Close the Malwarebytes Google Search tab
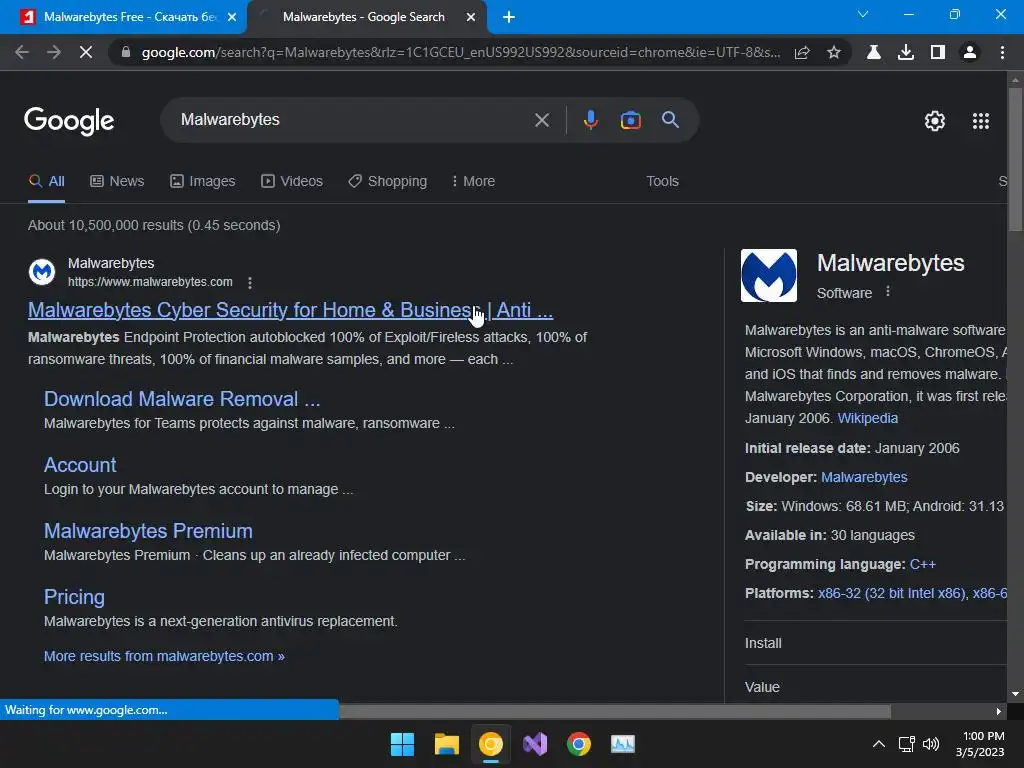 point(471,17)
